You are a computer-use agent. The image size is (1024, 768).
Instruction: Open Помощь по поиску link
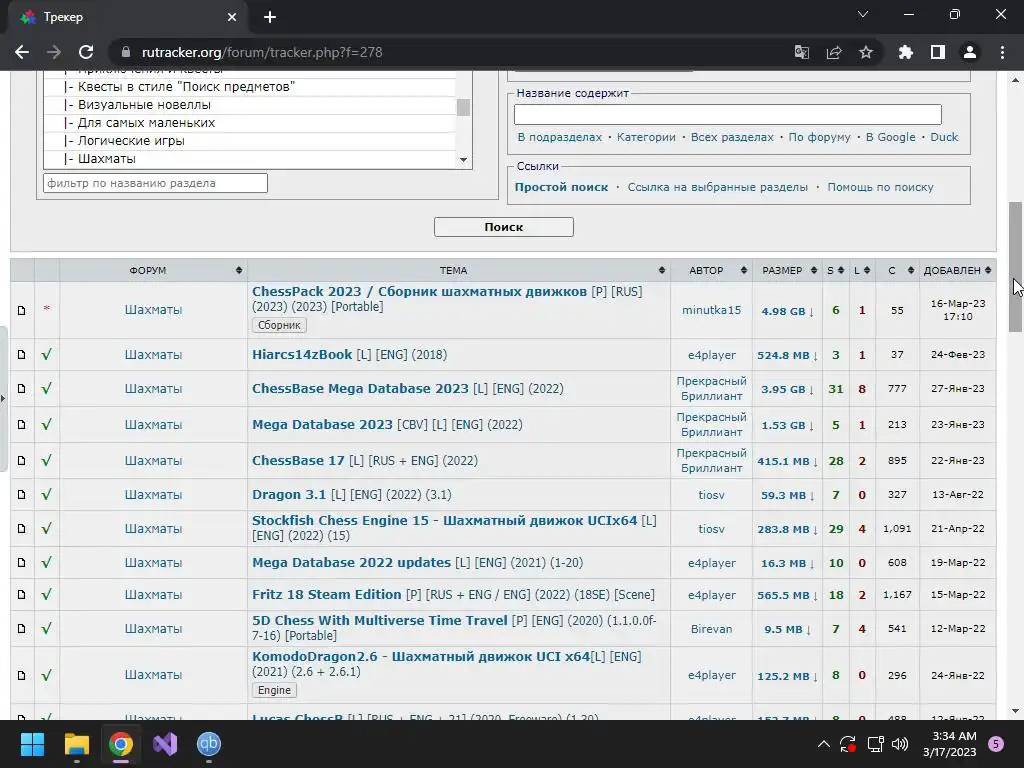click(x=880, y=187)
